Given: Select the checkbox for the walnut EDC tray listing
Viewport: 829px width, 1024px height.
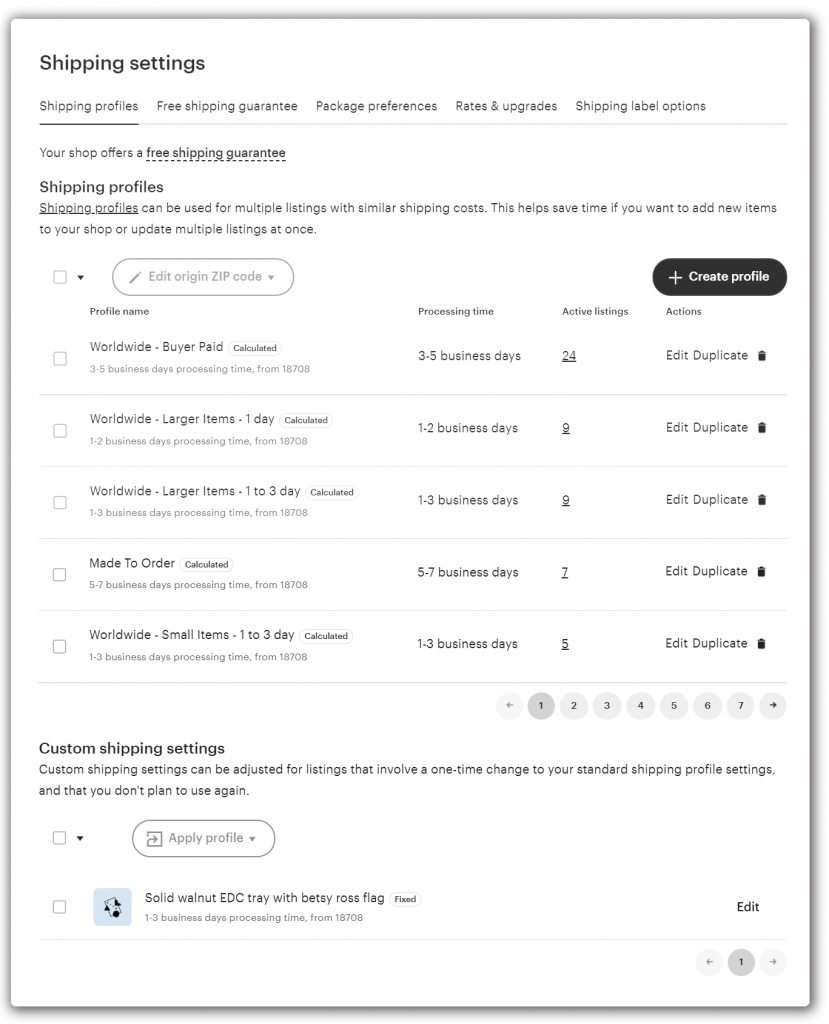Looking at the screenshot, I should coord(59,906).
